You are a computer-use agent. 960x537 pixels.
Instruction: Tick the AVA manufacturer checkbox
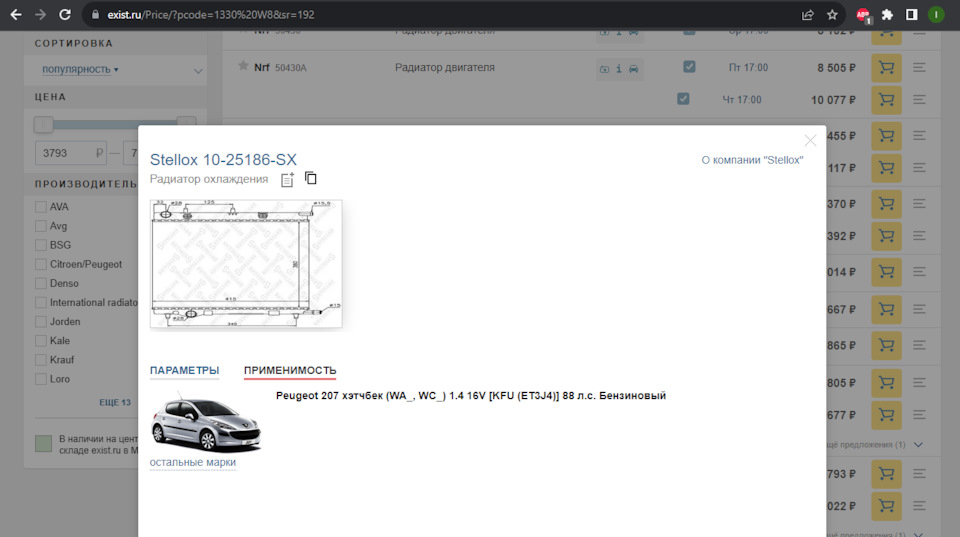(x=41, y=207)
